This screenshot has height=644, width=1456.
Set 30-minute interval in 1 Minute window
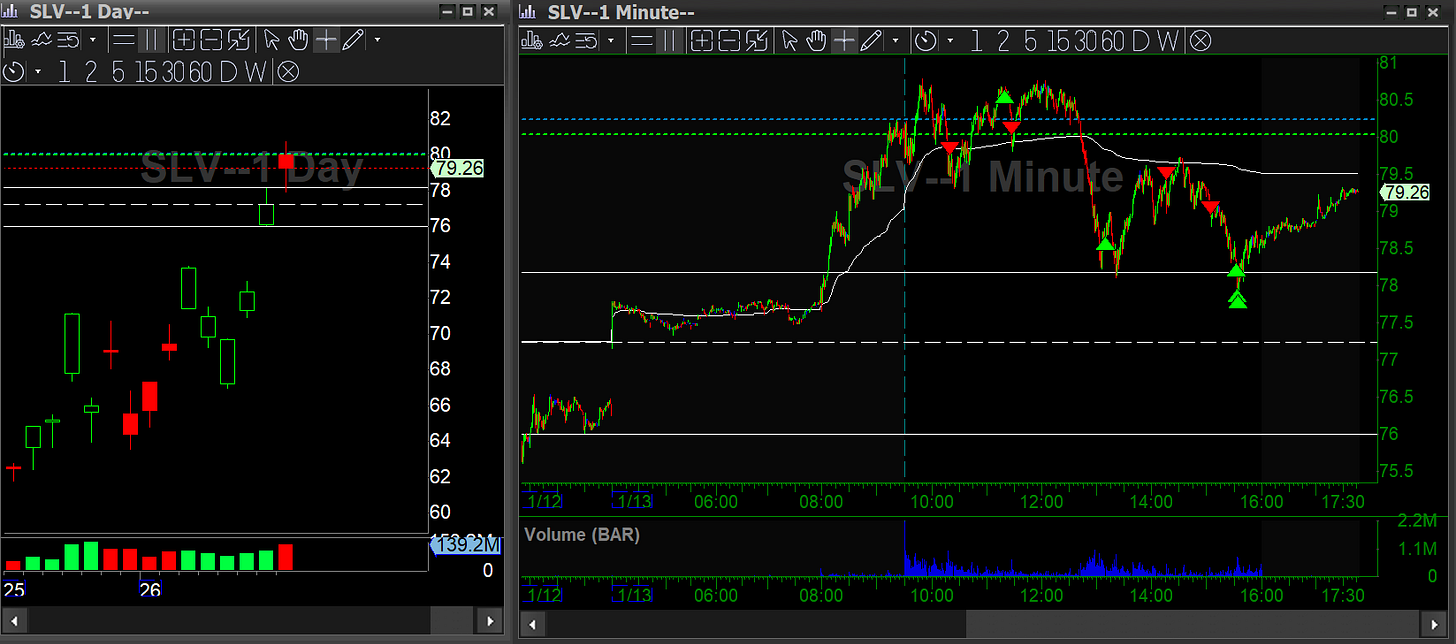point(1086,40)
